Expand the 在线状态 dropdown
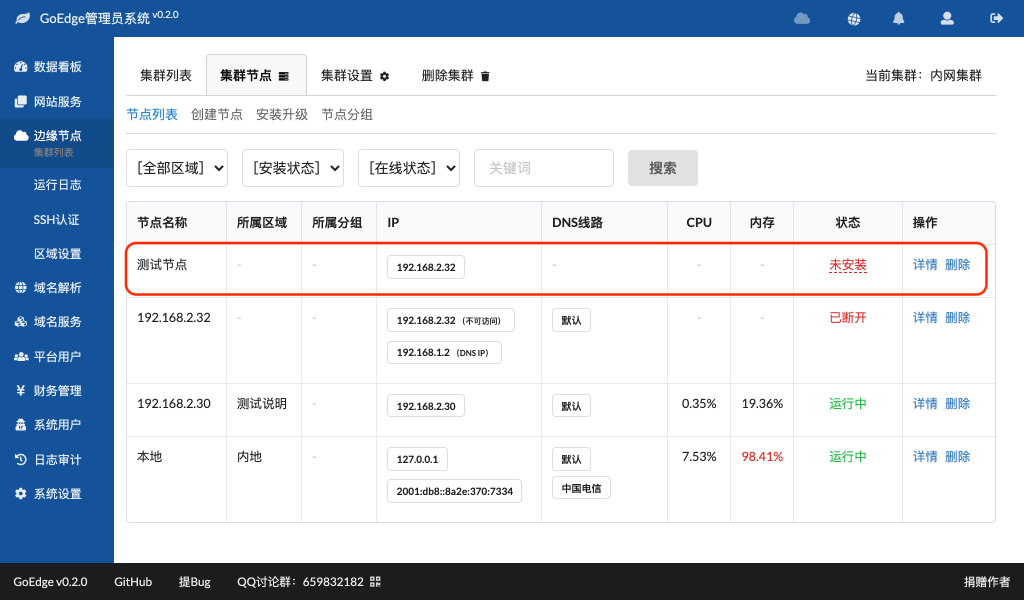Image resolution: width=1024 pixels, height=600 pixels. pos(409,168)
